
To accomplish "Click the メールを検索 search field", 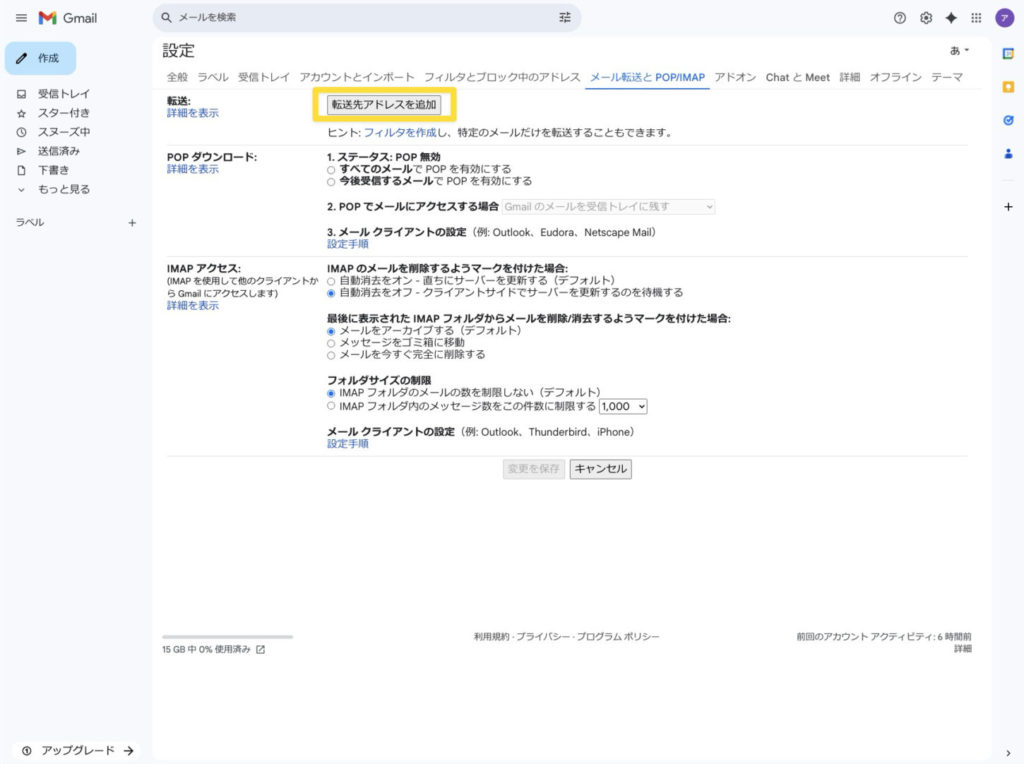I will (360, 18).
